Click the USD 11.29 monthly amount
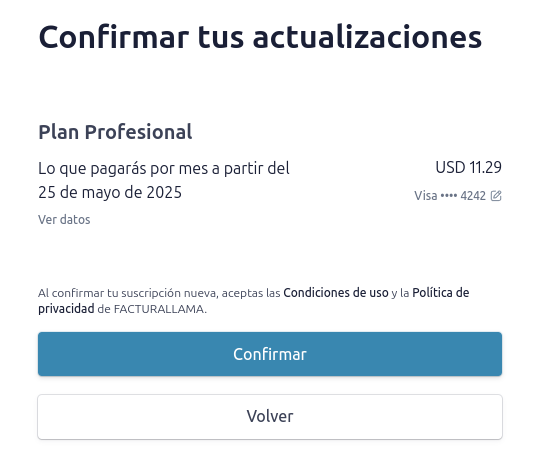 [x=468, y=167]
